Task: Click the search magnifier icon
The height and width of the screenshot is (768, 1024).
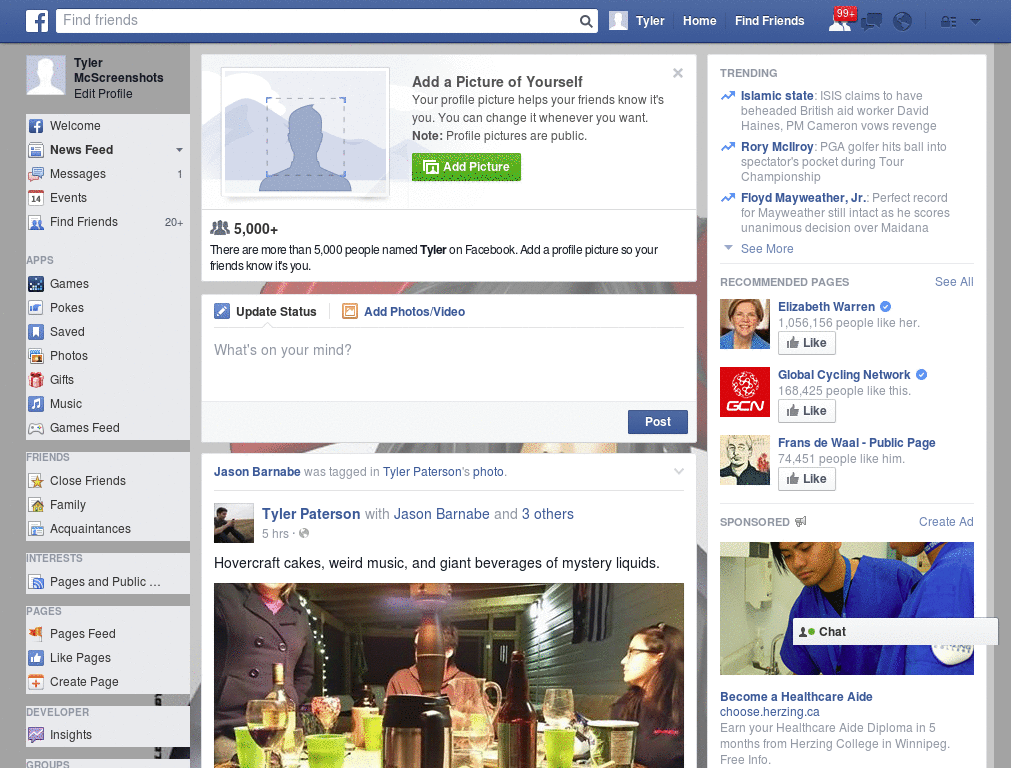Action: [x=586, y=21]
